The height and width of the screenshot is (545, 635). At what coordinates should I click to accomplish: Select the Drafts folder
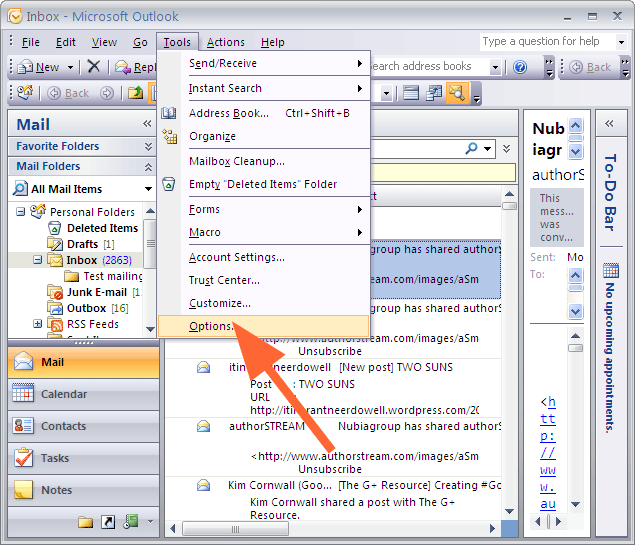(83, 244)
